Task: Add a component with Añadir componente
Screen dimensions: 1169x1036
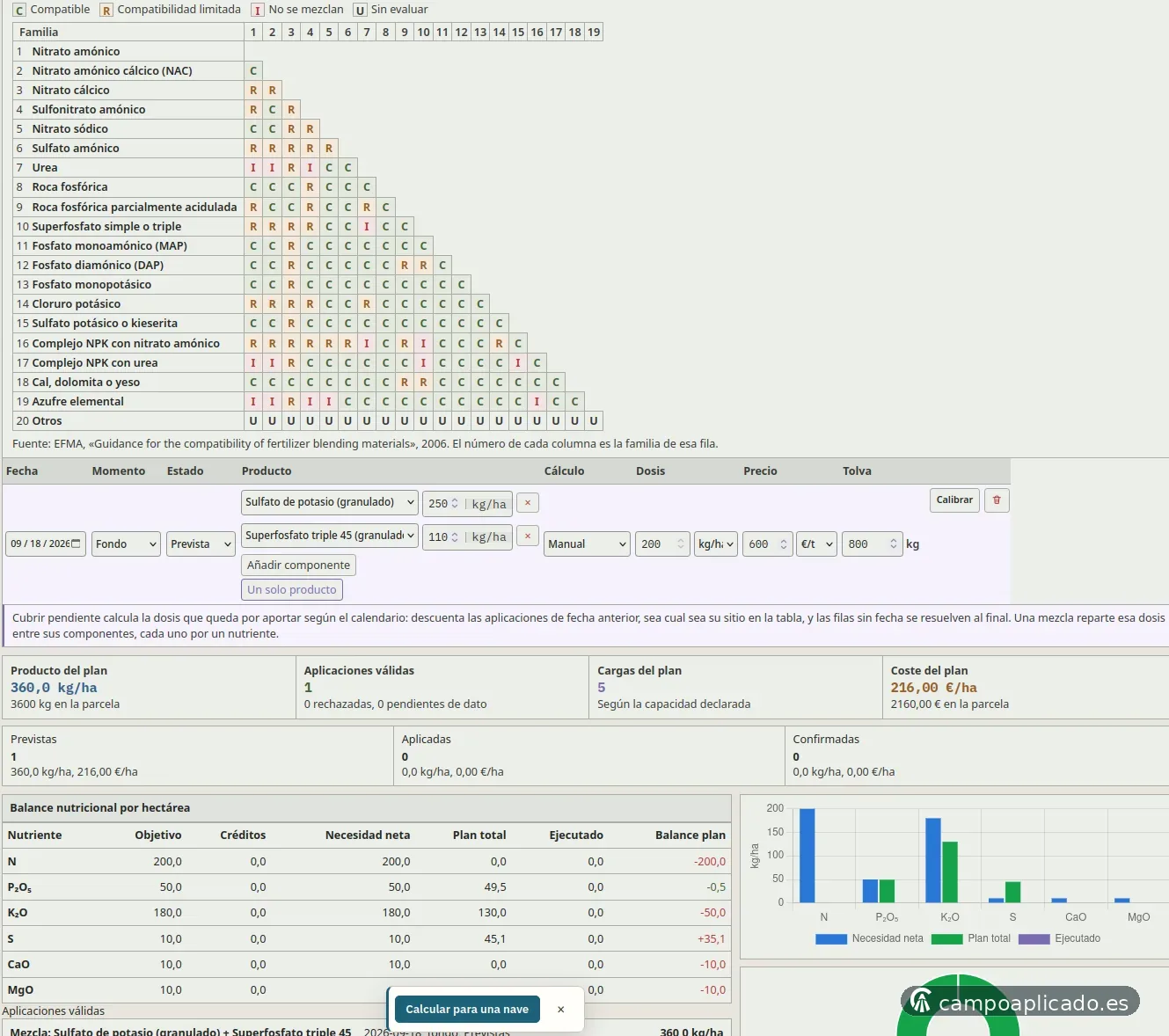Action: pyautogui.click(x=298, y=565)
